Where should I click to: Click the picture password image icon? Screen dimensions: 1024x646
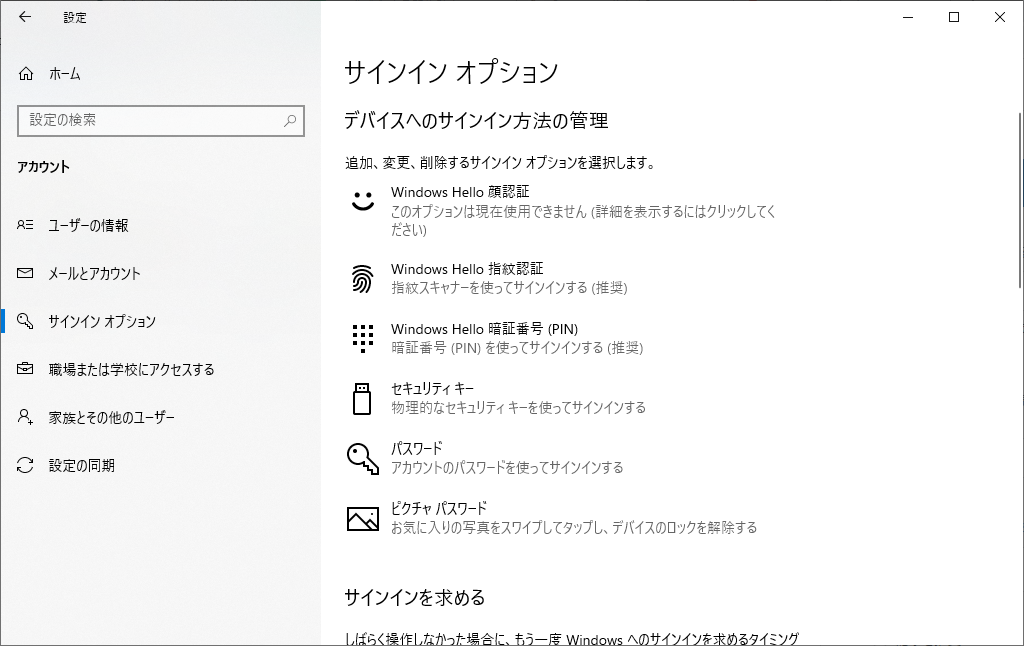point(362,518)
